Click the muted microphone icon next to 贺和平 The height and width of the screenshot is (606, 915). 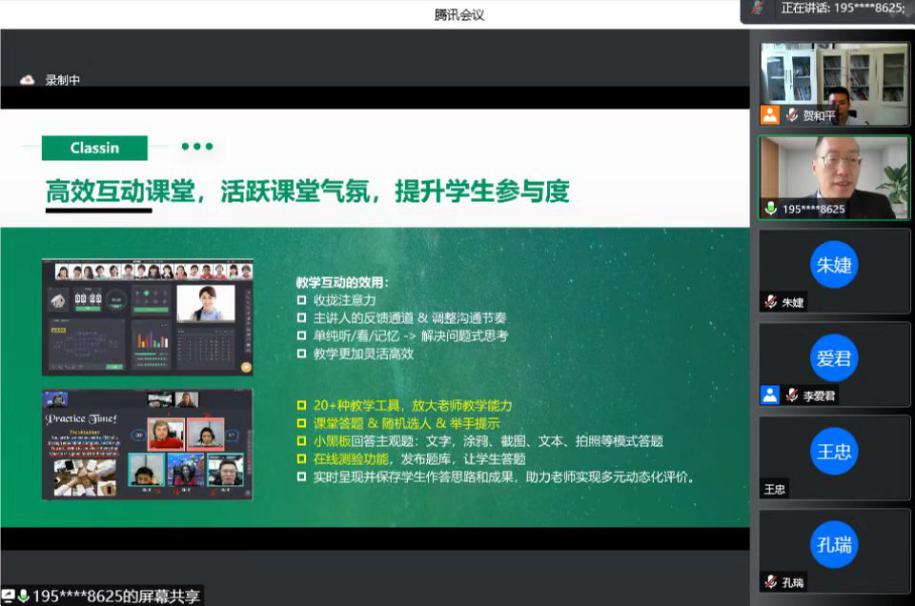pyautogui.click(x=792, y=115)
